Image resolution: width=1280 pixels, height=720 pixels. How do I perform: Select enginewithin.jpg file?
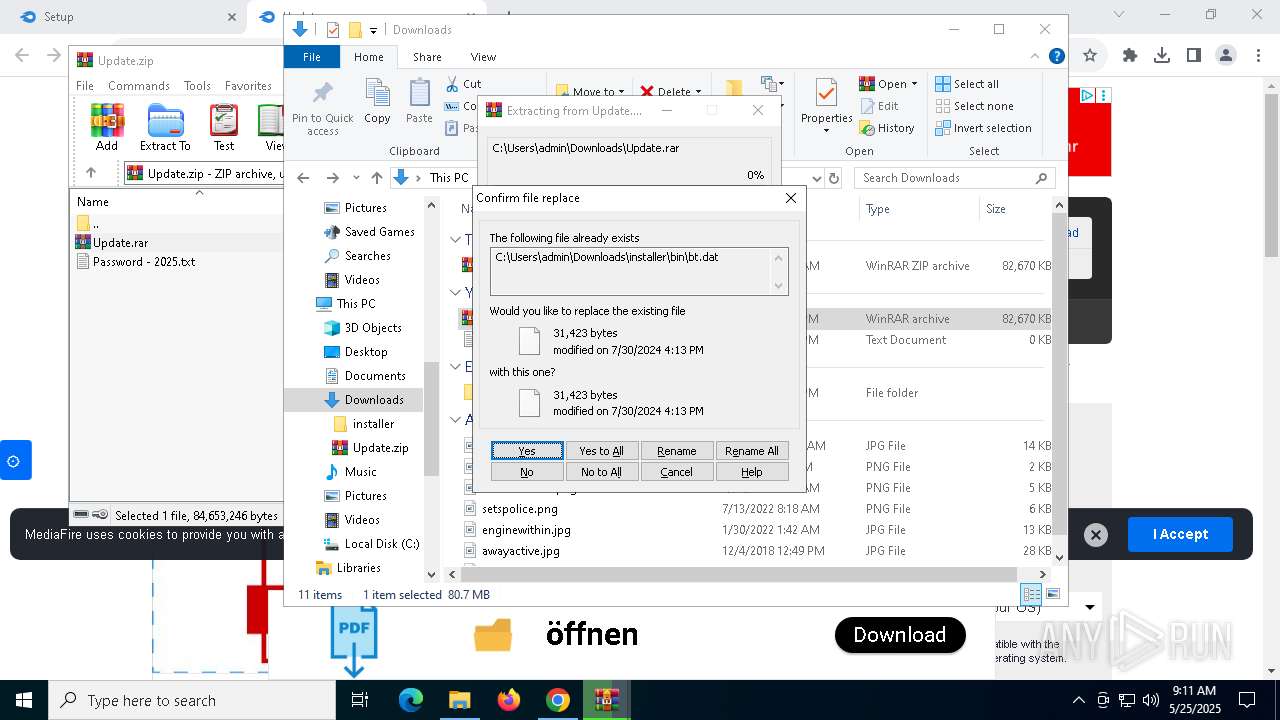[526, 530]
